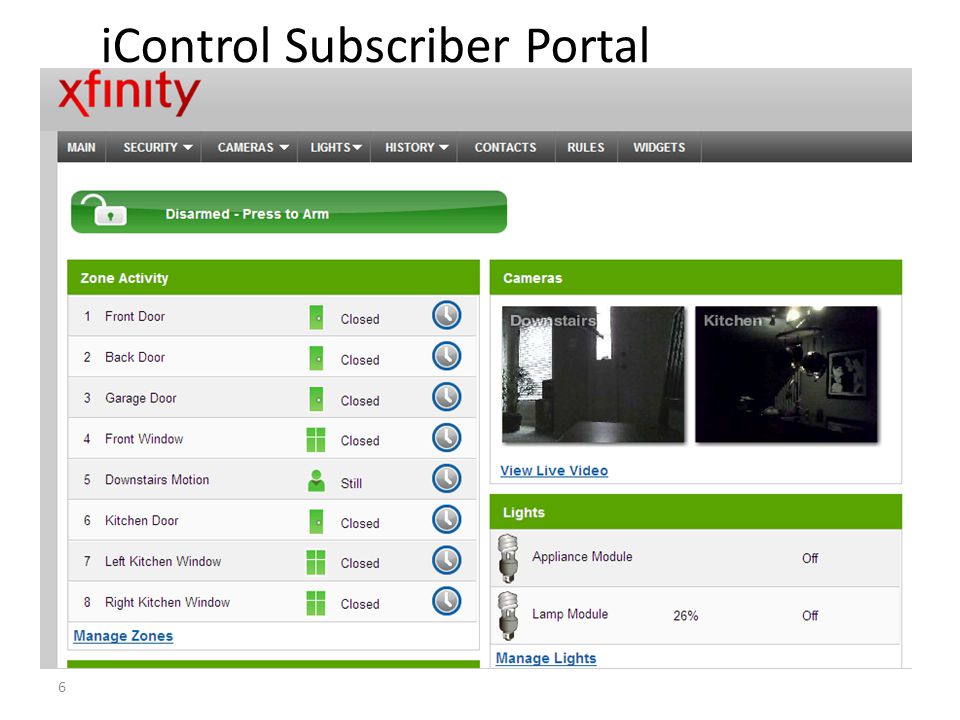
Task: Go to the Main tab
Action: 81,148
